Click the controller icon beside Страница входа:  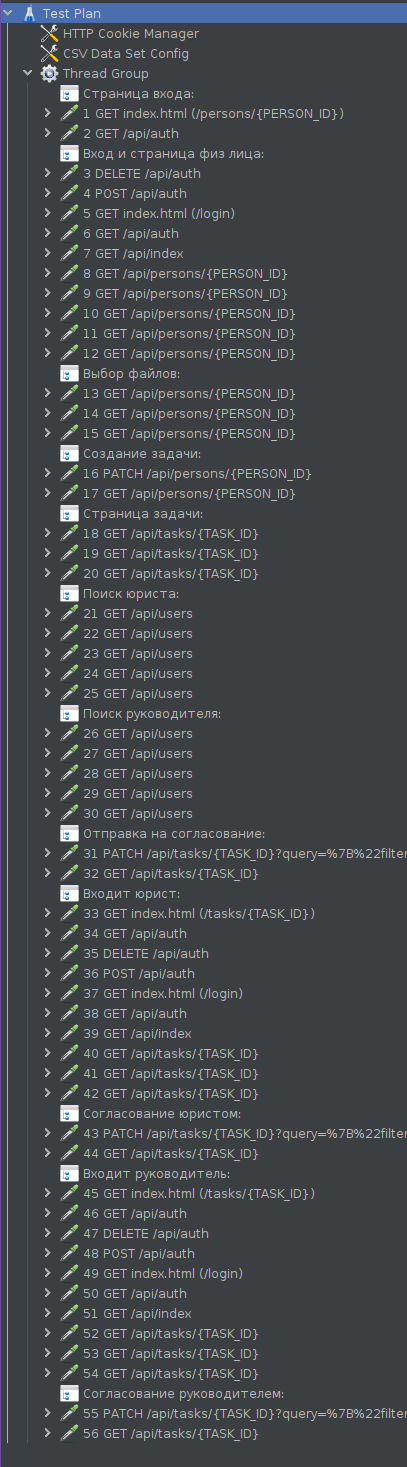pyautogui.click(x=69, y=93)
